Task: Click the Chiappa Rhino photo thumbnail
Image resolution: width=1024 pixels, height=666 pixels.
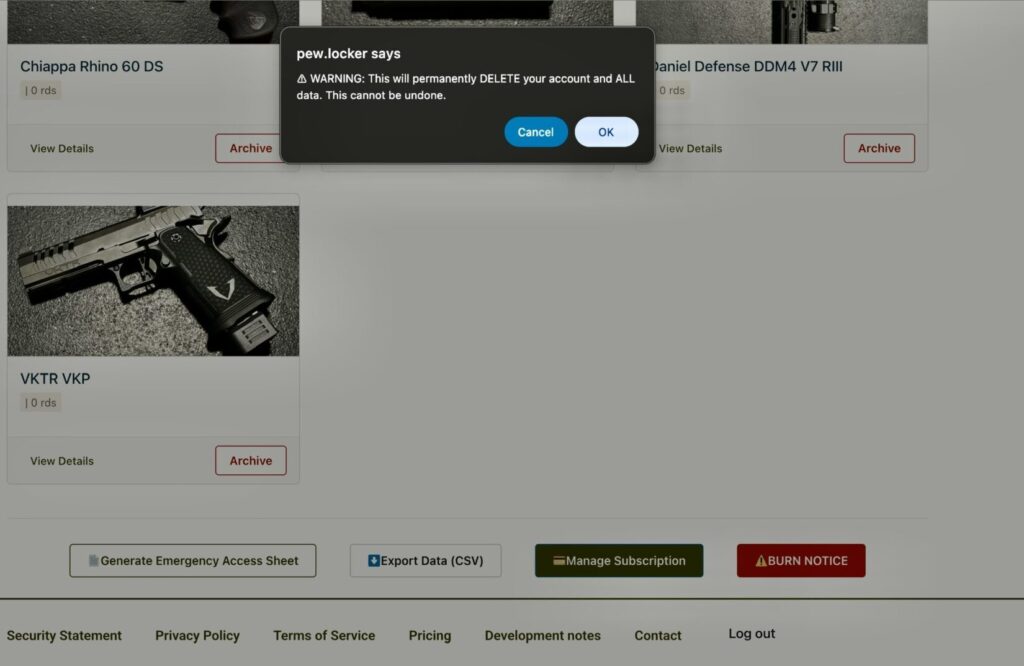Action: coord(153,22)
